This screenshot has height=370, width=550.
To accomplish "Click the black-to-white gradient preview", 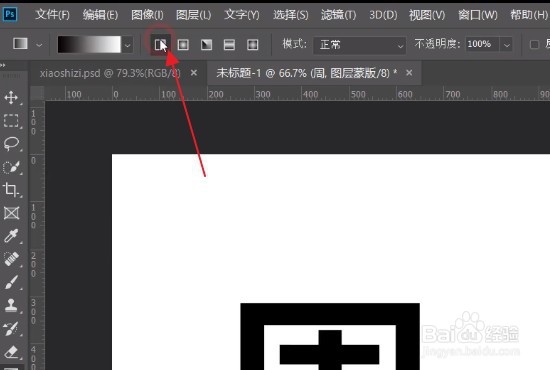I will [89, 45].
